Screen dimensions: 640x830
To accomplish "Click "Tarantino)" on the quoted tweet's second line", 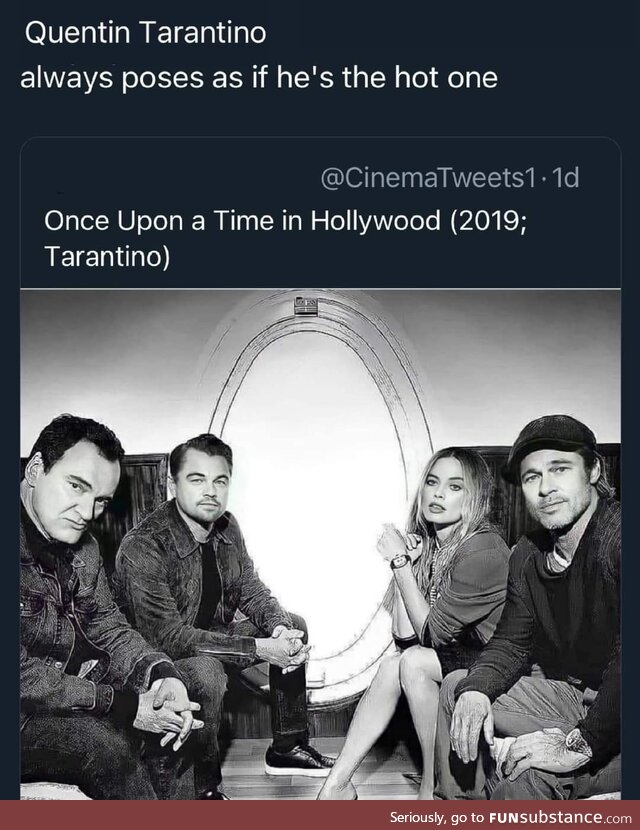I will [108, 256].
